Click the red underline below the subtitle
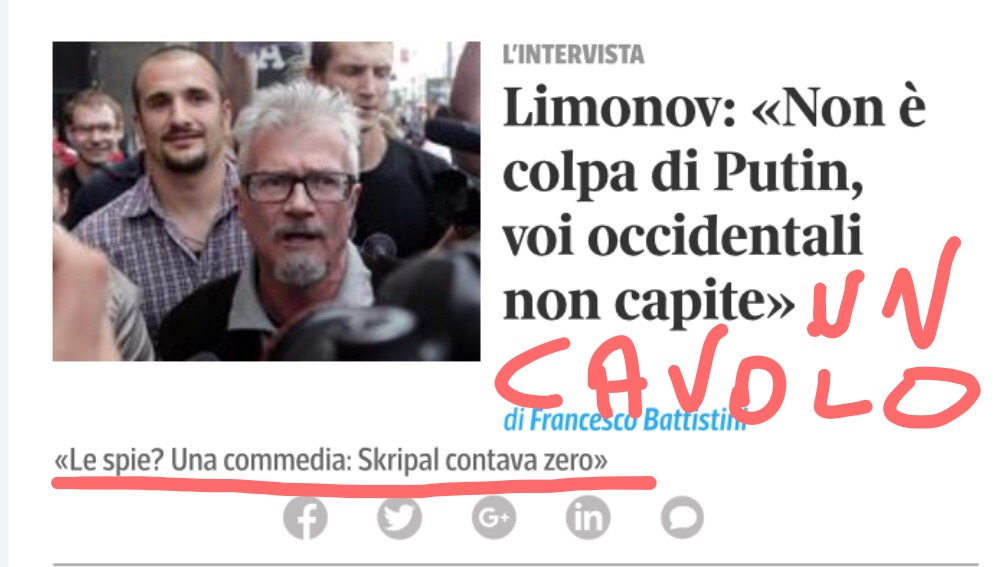Image resolution: width=998 pixels, height=567 pixels. click(354, 482)
